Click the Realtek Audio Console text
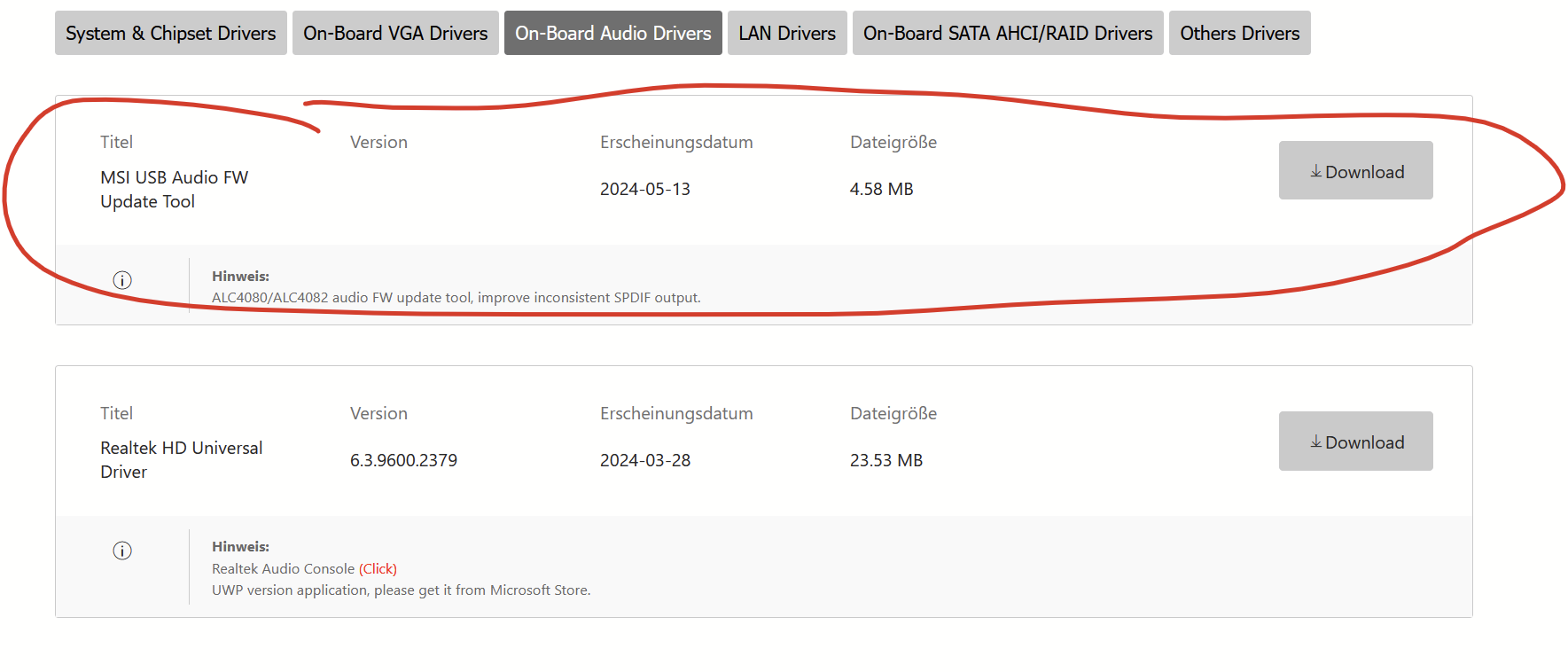Image resolution: width=1568 pixels, height=672 pixels. click(283, 568)
